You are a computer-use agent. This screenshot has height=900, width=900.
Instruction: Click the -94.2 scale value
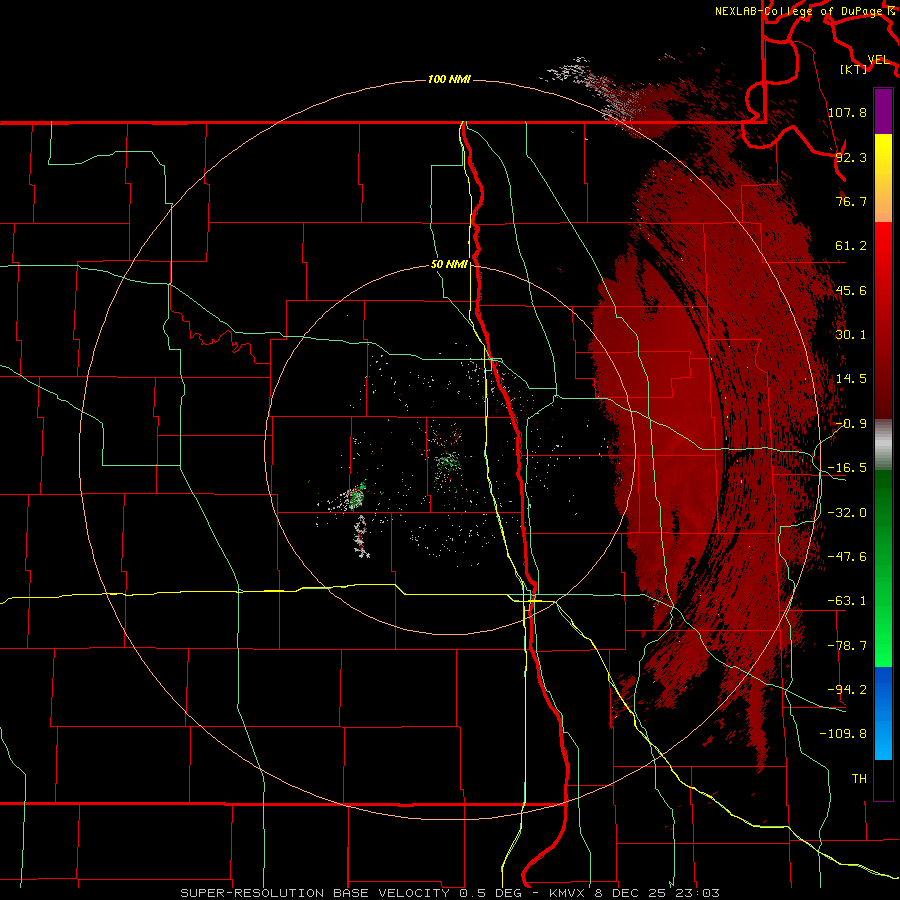(x=847, y=689)
